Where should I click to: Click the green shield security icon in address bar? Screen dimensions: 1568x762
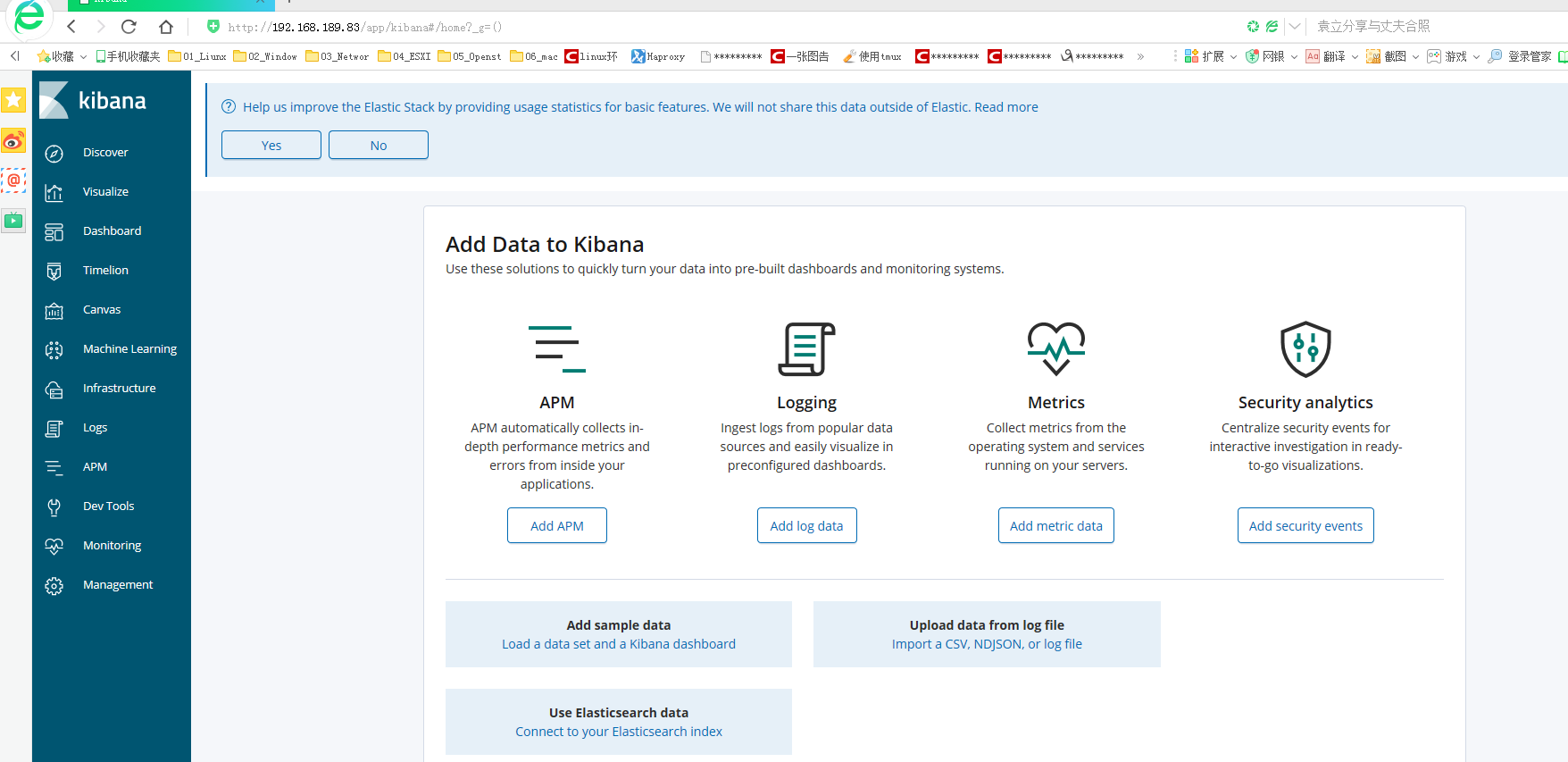pyautogui.click(x=213, y=27)
